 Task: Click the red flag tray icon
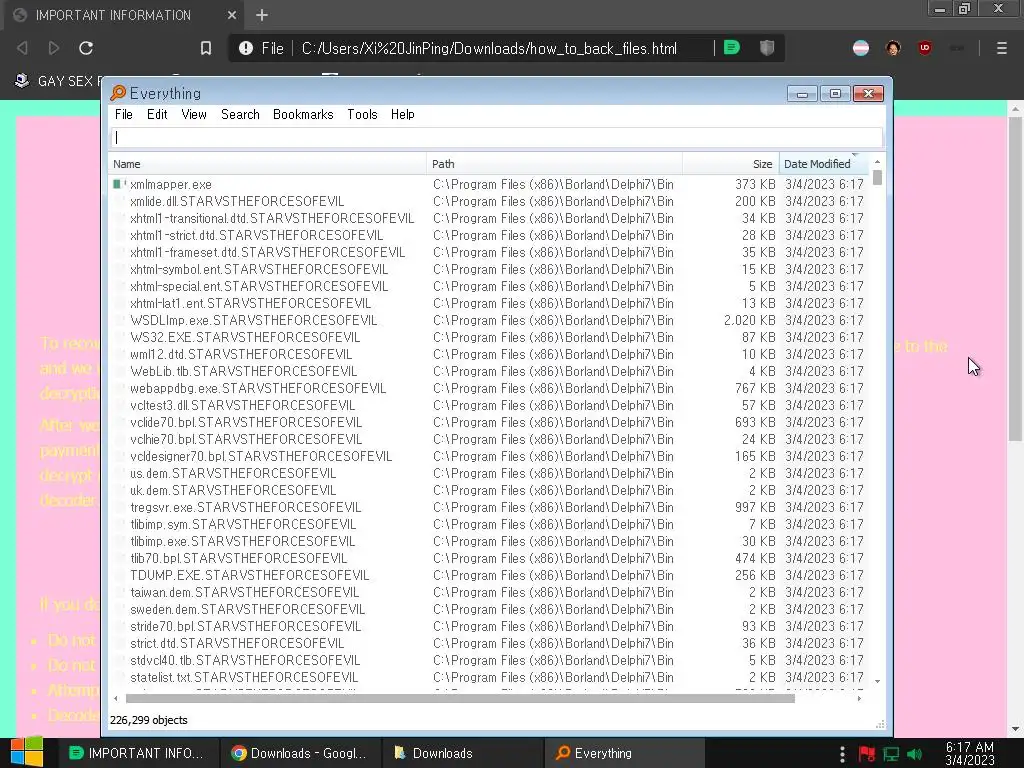(867, 754)
